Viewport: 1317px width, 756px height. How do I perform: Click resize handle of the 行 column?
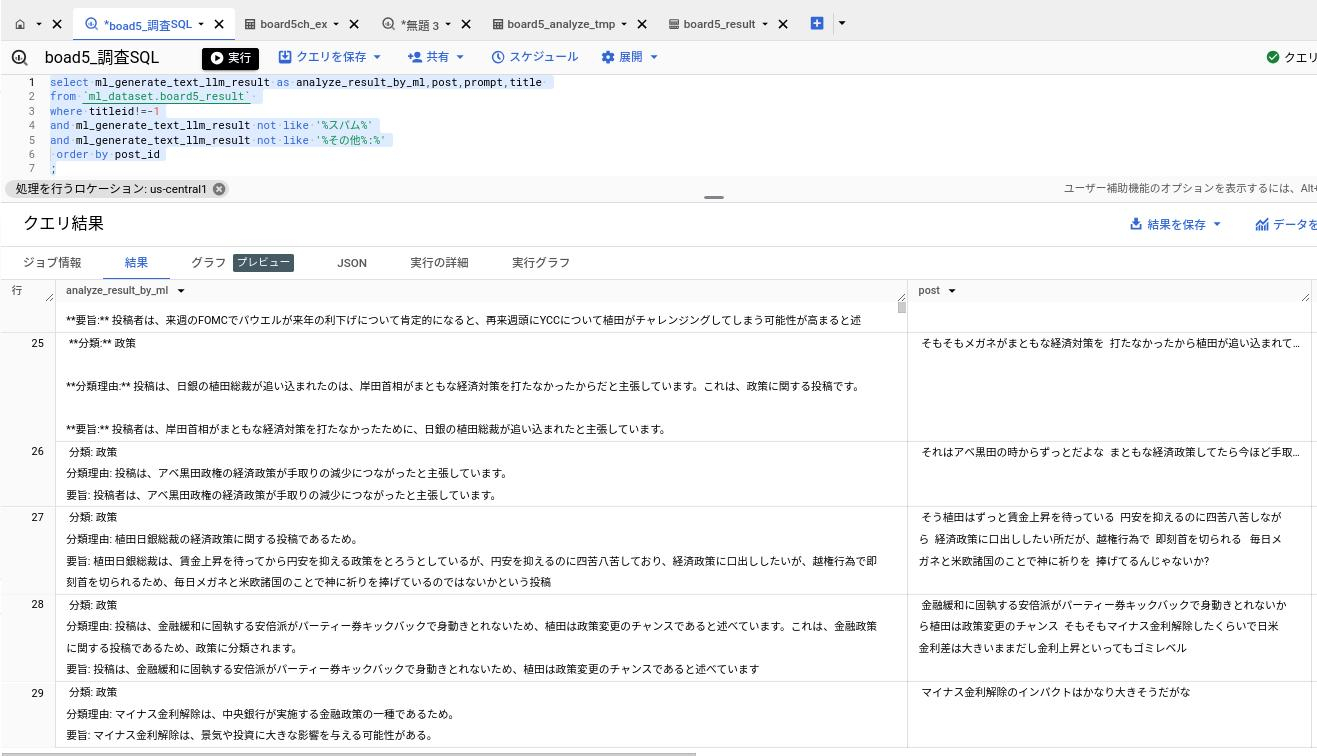tap(49, 297)
